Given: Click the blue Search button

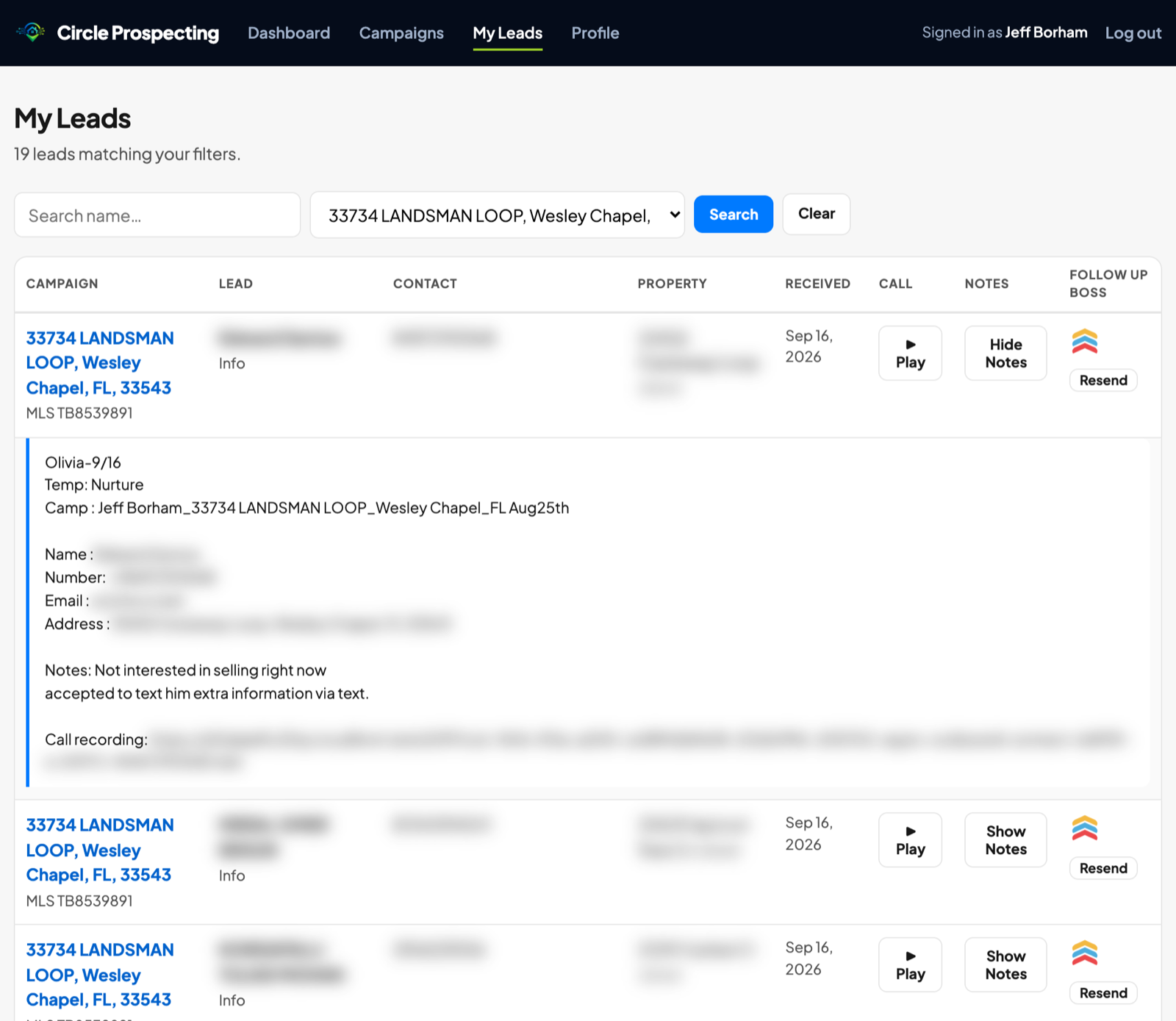Looking at the screenshot, I should (734, 214).
